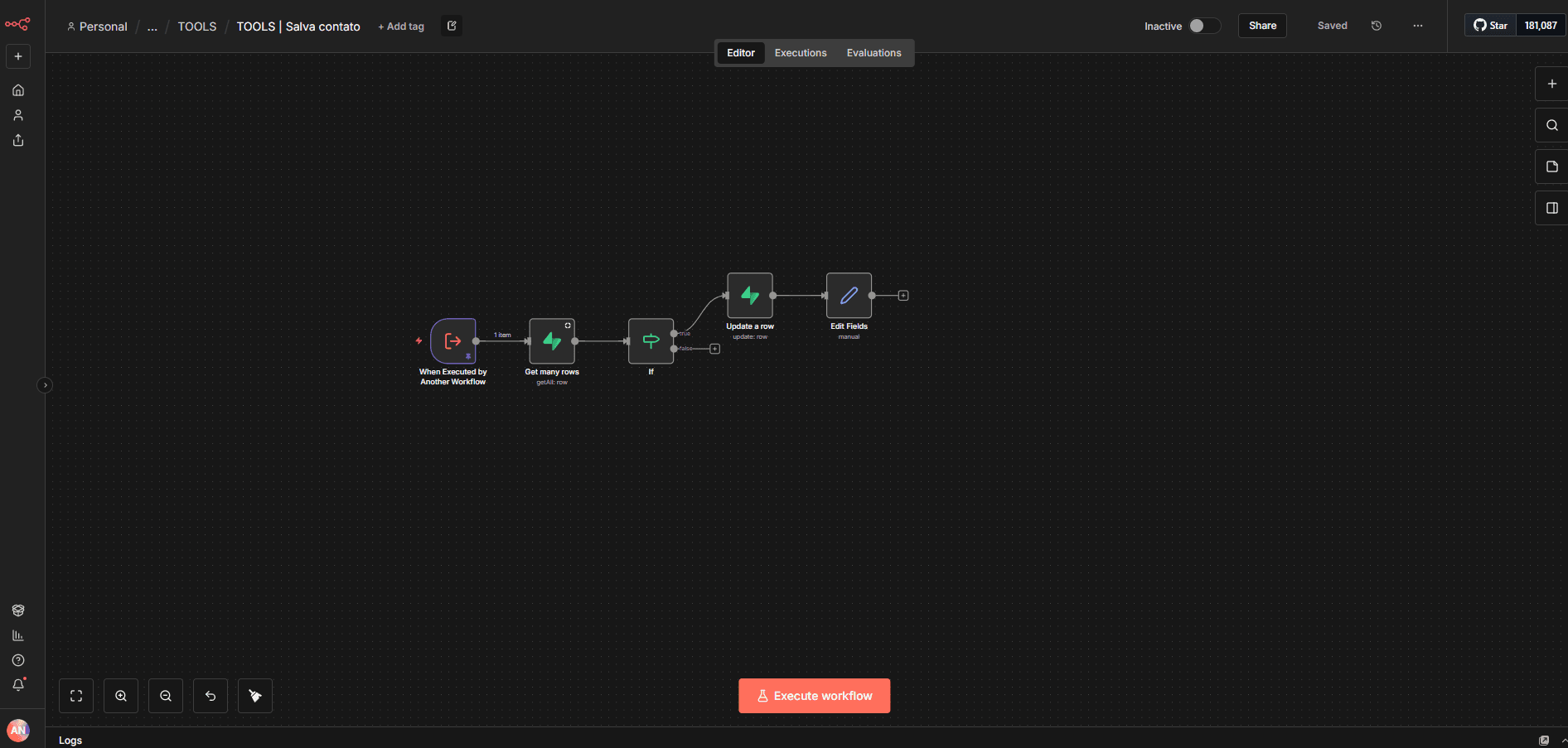Image resolution: width=1568 pixels, height=748 pixels.
Task: Click the tidy up nodes icon
Action: [x=255, y=696]
